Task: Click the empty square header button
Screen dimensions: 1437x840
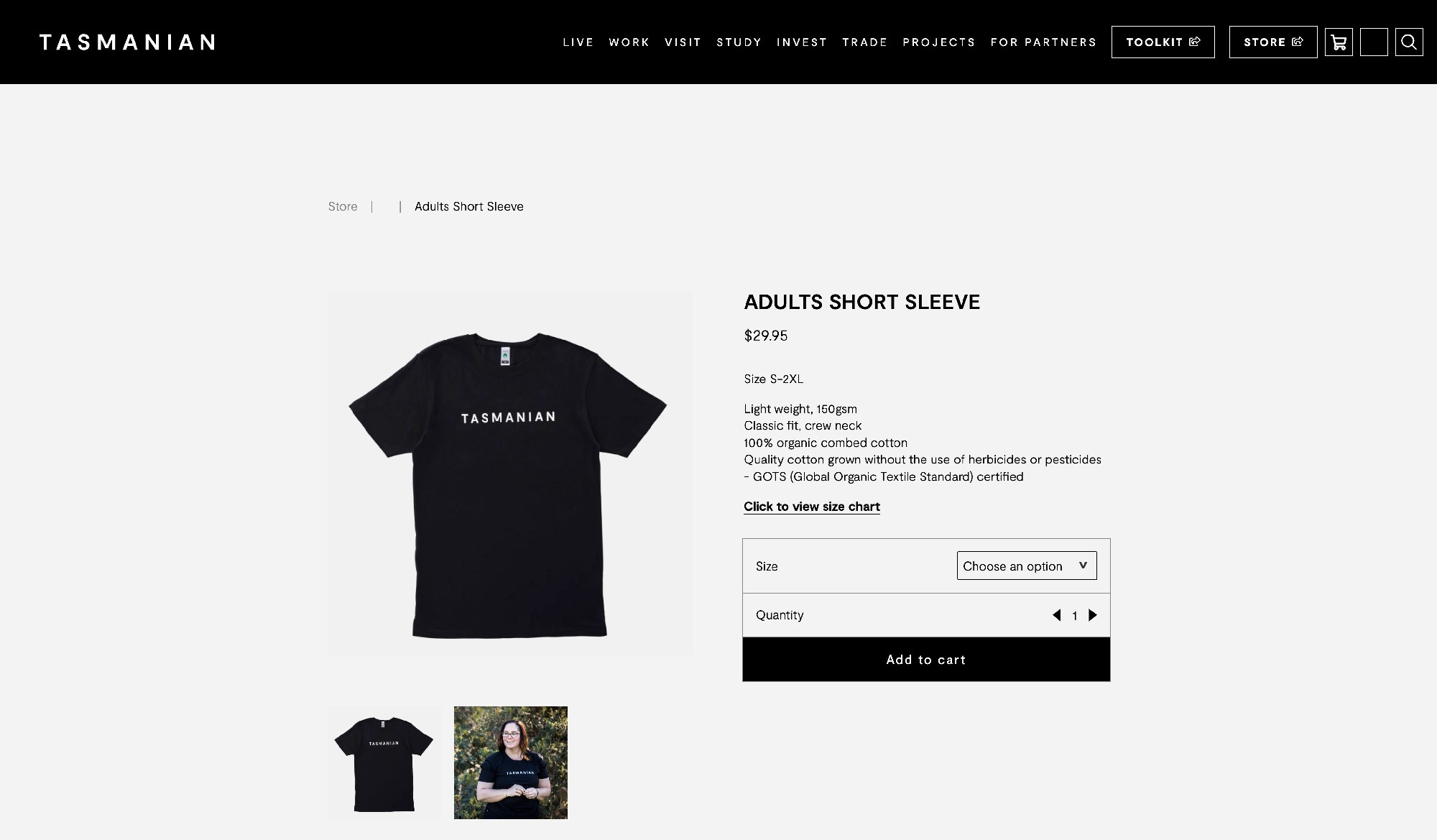Action: 1374,42
